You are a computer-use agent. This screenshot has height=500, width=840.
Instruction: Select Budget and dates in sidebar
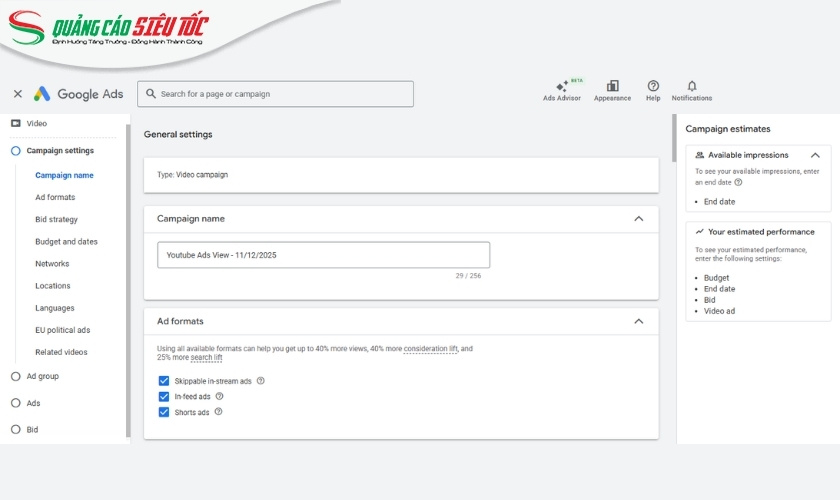pyautogui.click(x=66, y=242)
